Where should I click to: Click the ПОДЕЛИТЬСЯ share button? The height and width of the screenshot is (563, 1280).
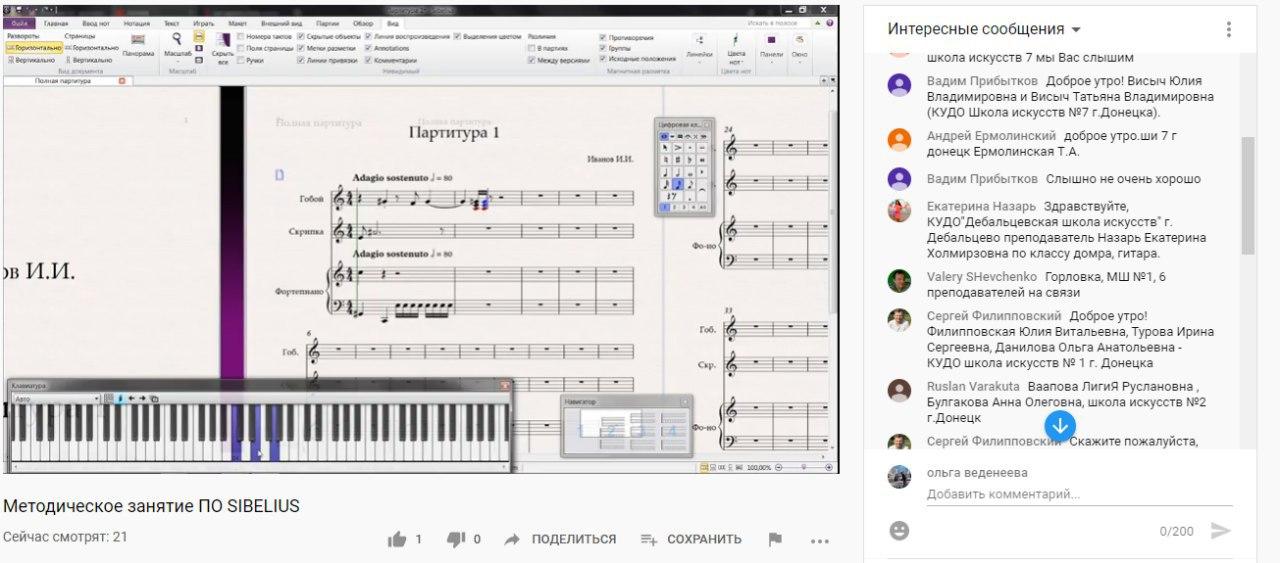[560, 540]
